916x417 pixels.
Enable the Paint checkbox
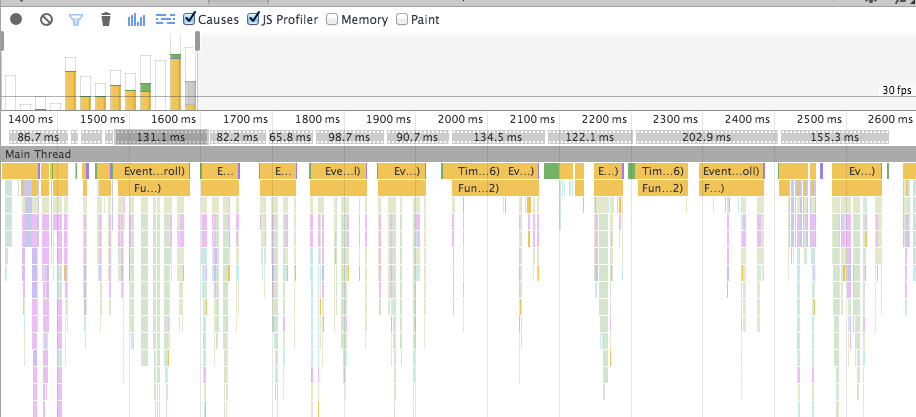[402, 19]
